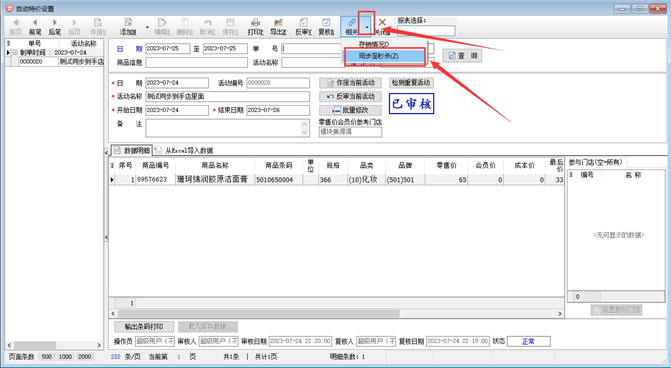Open the dropdown arrow beside 添加
Viewport: 671px width, 368px height.
(147, 27)
